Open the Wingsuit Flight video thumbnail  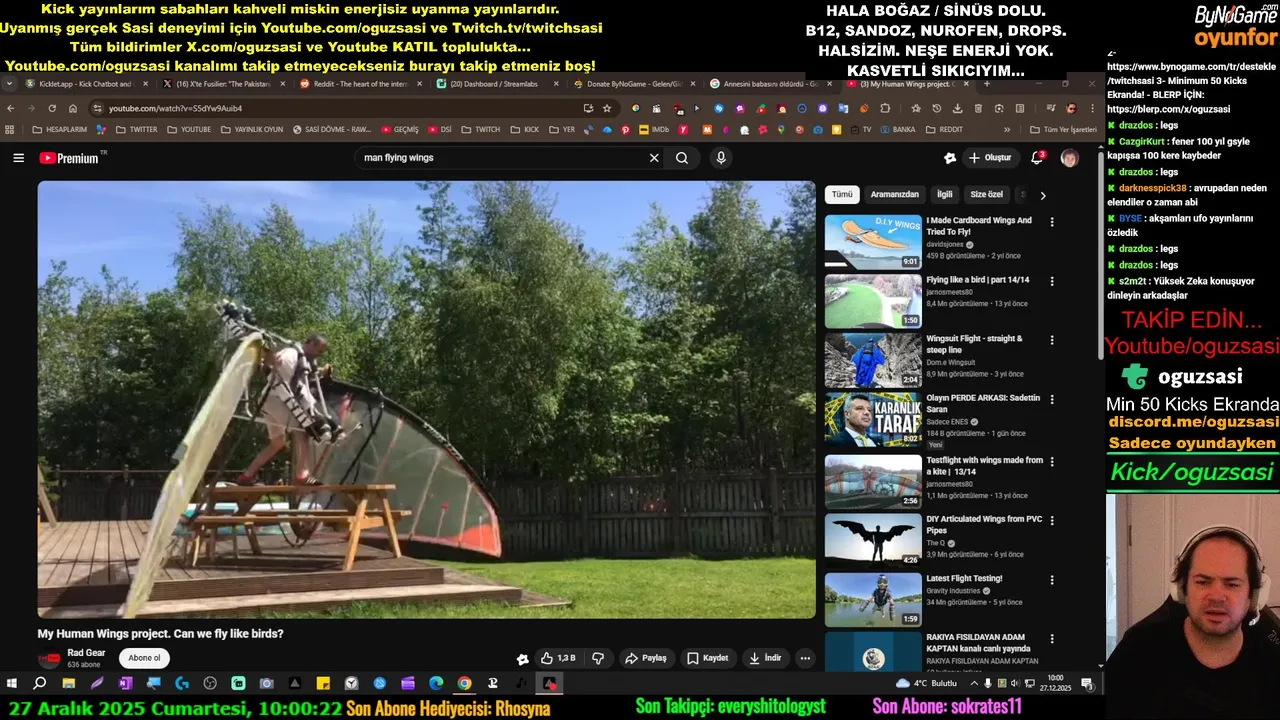pyautogui.click(x=873, y=360)
